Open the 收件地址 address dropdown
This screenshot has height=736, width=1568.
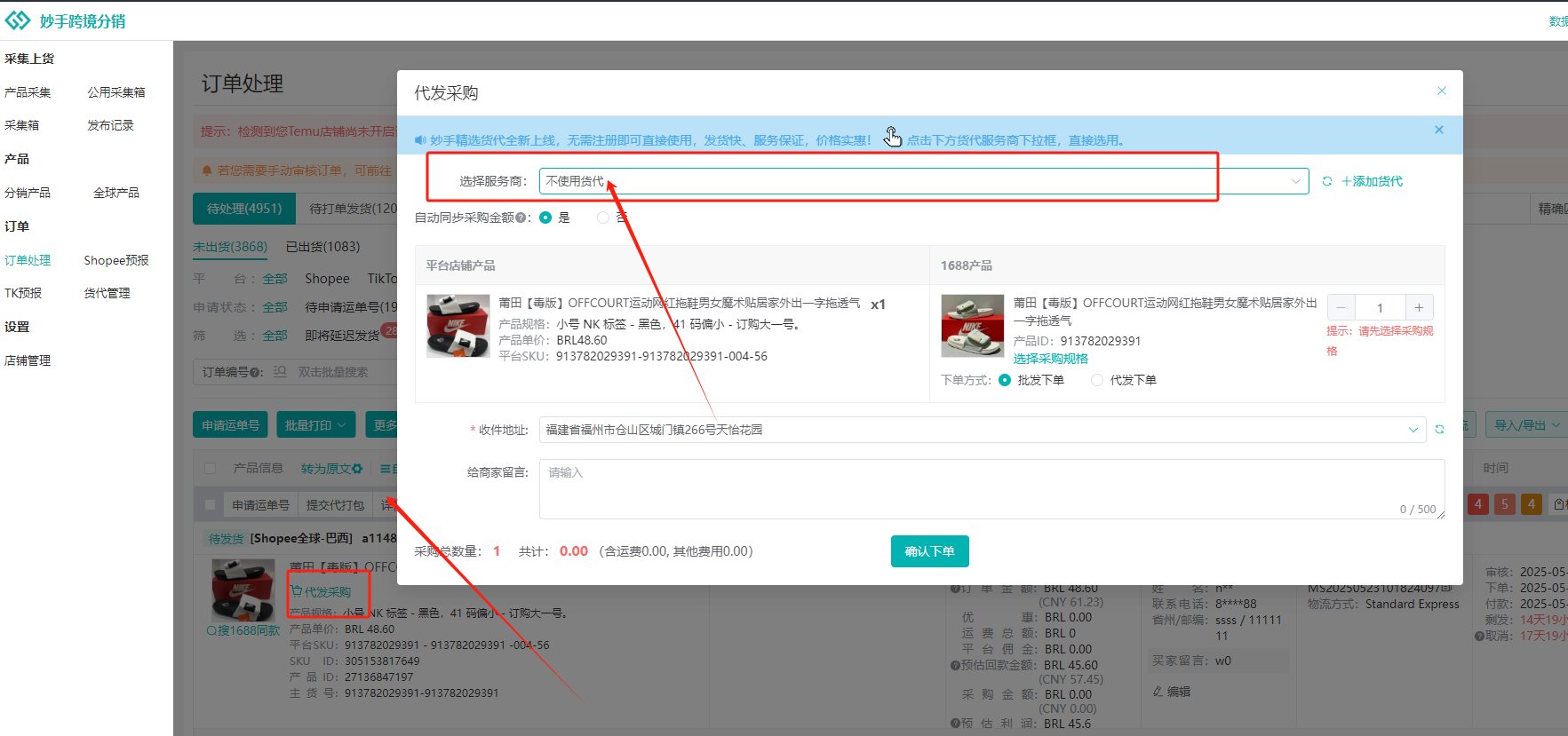point(983,430)
